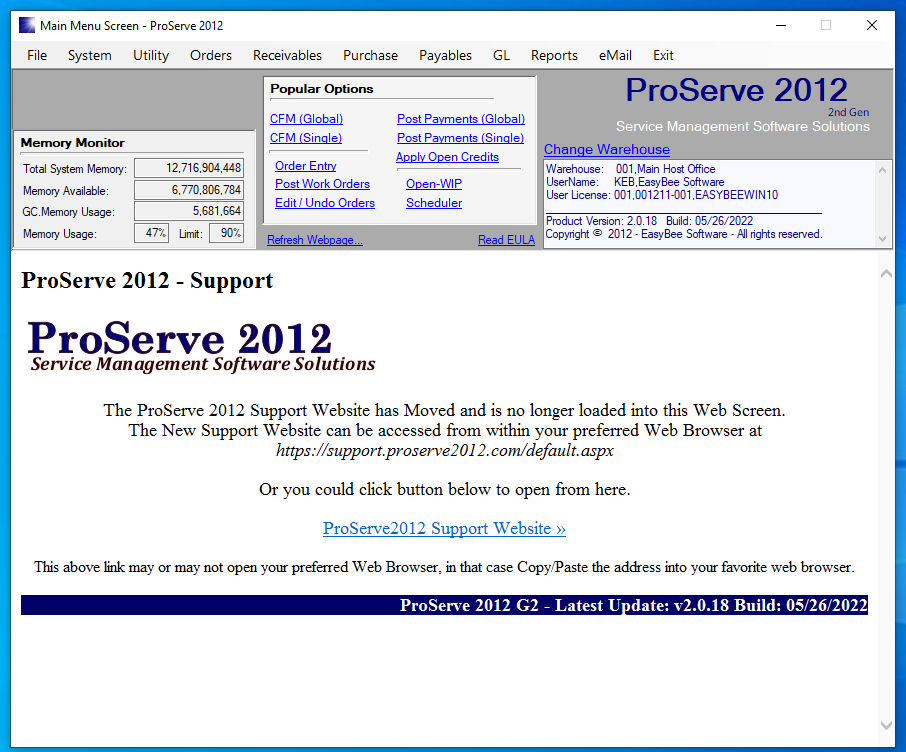Click the 'Popular Options' heading
The image size is (906, 752).
pyautogui.click(x=321, y=89)
